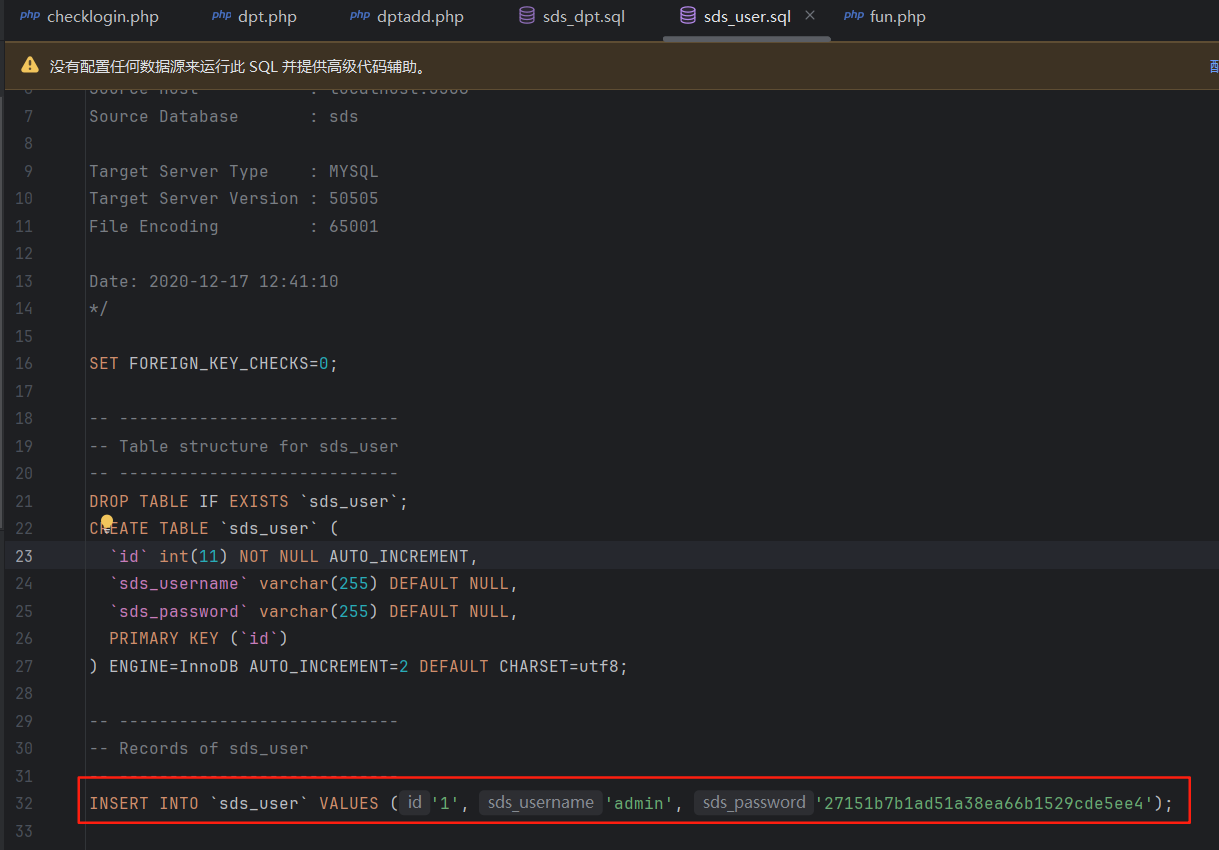Click the `sds_password` column name on line 25
This screenshot has width=1219, height=850.
point(179,611)
